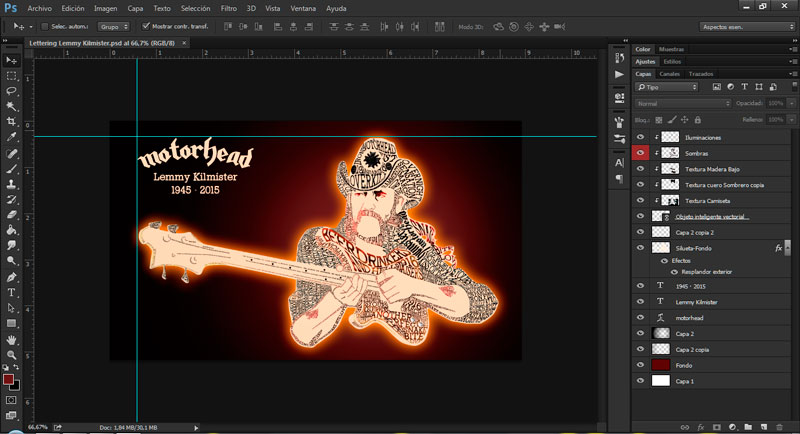The height and width of the screenshot is (434, 800).
Task: Select the Rectangular Marquee tool
Action: pyautogui.click(x=11, y=76)
